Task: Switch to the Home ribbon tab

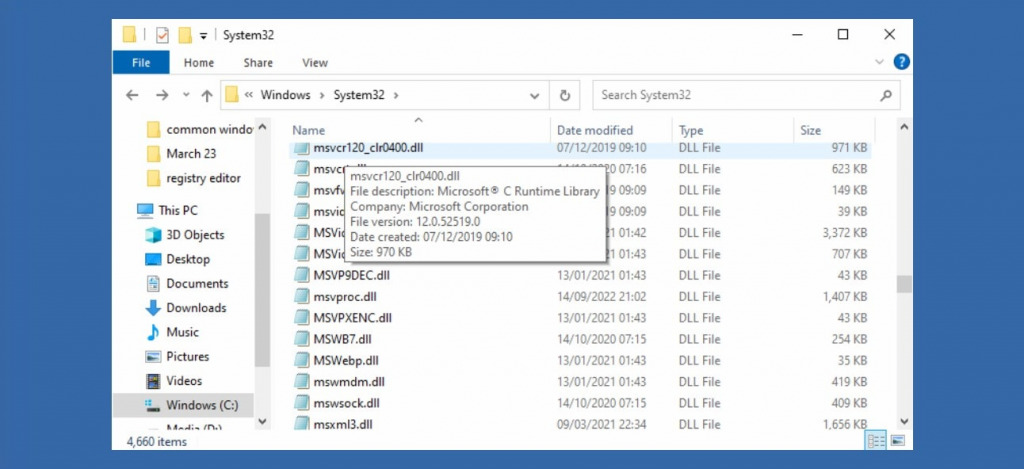Action: tap(199, 63)
